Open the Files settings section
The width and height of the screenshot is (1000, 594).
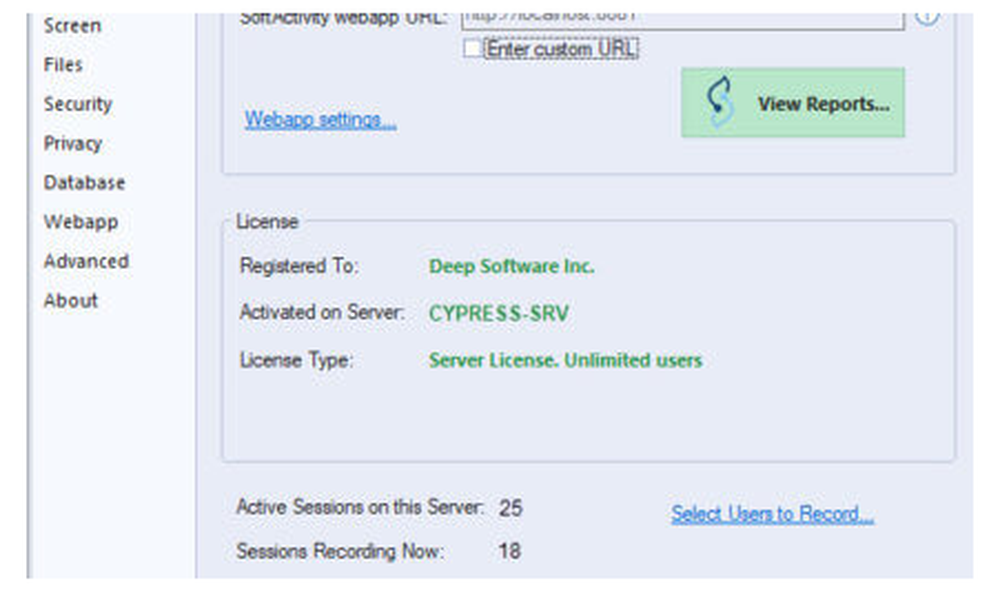click(x=63, y=64)
